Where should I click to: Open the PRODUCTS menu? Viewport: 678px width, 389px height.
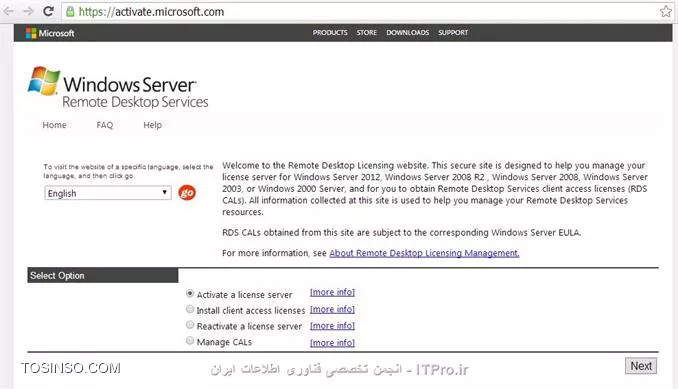pyautogui.click(x=330, y=32)
